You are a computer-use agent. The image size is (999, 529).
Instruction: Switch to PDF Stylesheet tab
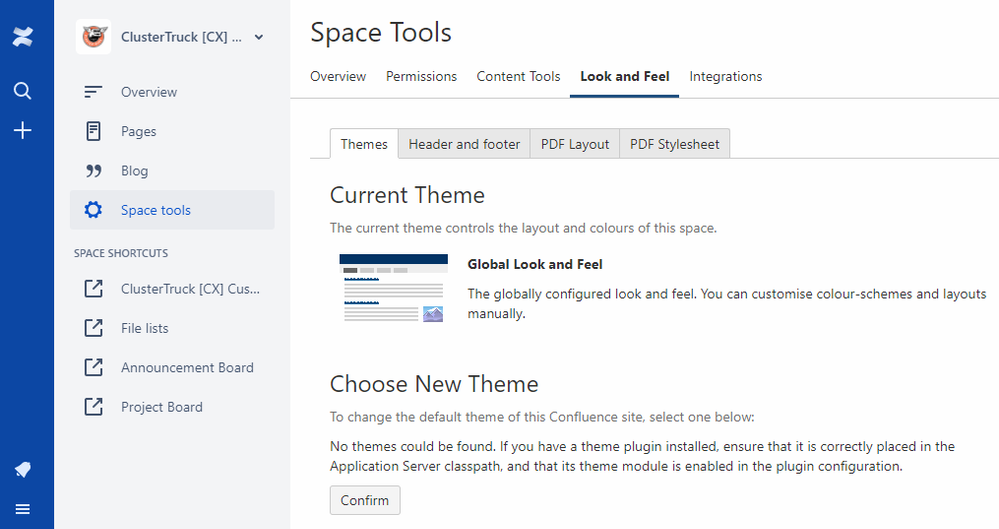coord(674,144)
